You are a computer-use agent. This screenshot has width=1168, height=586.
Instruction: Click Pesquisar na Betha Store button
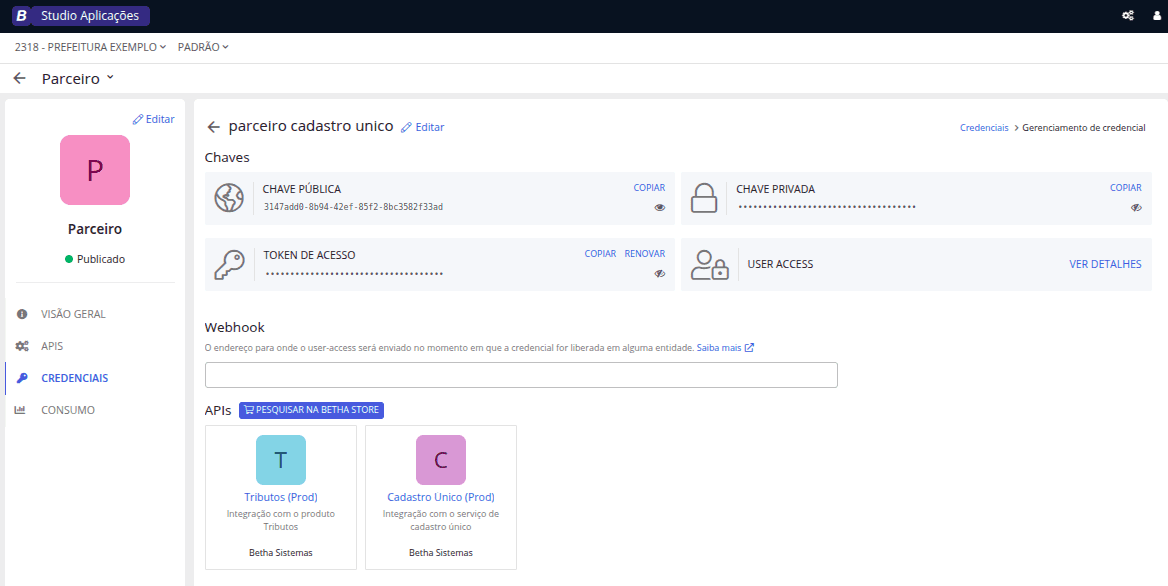click(x=311, y=410)
